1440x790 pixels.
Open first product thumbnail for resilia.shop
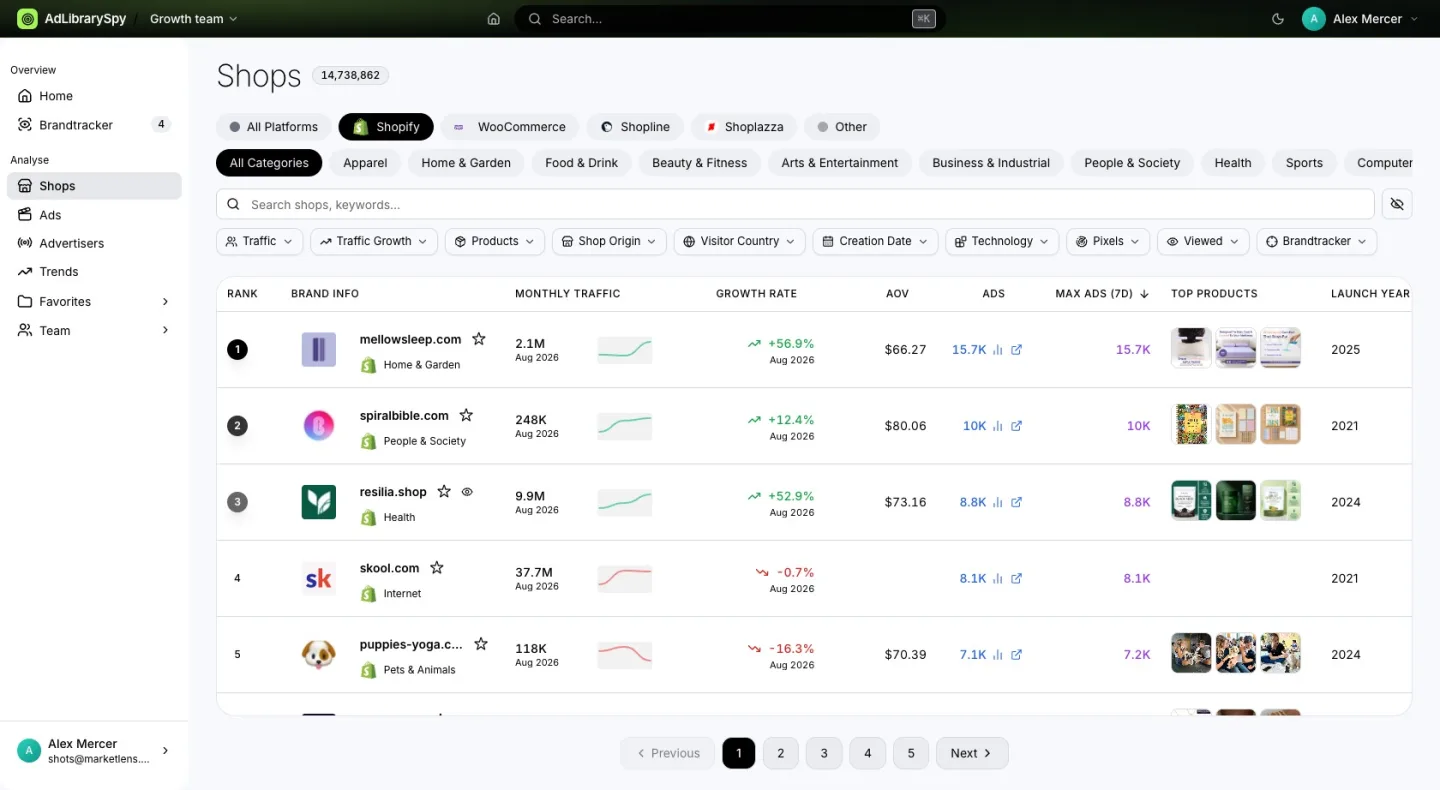point(1191,501)
